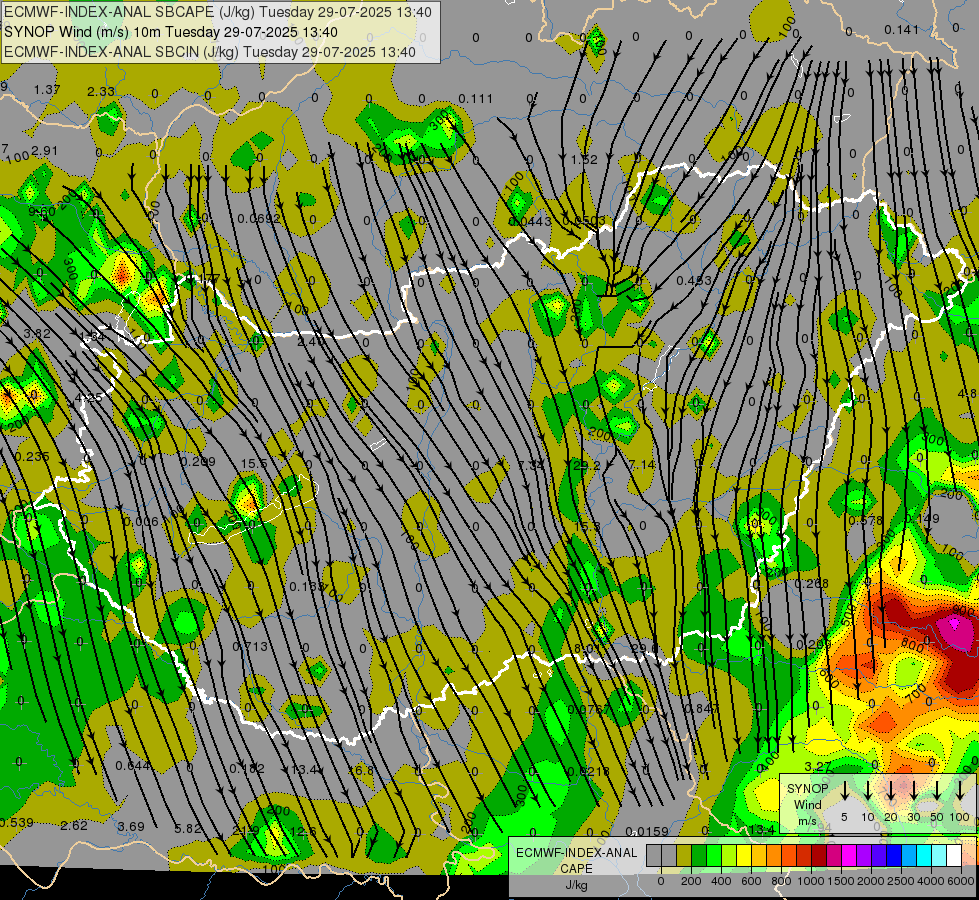Pick the dark red swatch in CAPE colorbar
Image resolution: width=979 pixels, height=900 pixels.
[819, 856]
